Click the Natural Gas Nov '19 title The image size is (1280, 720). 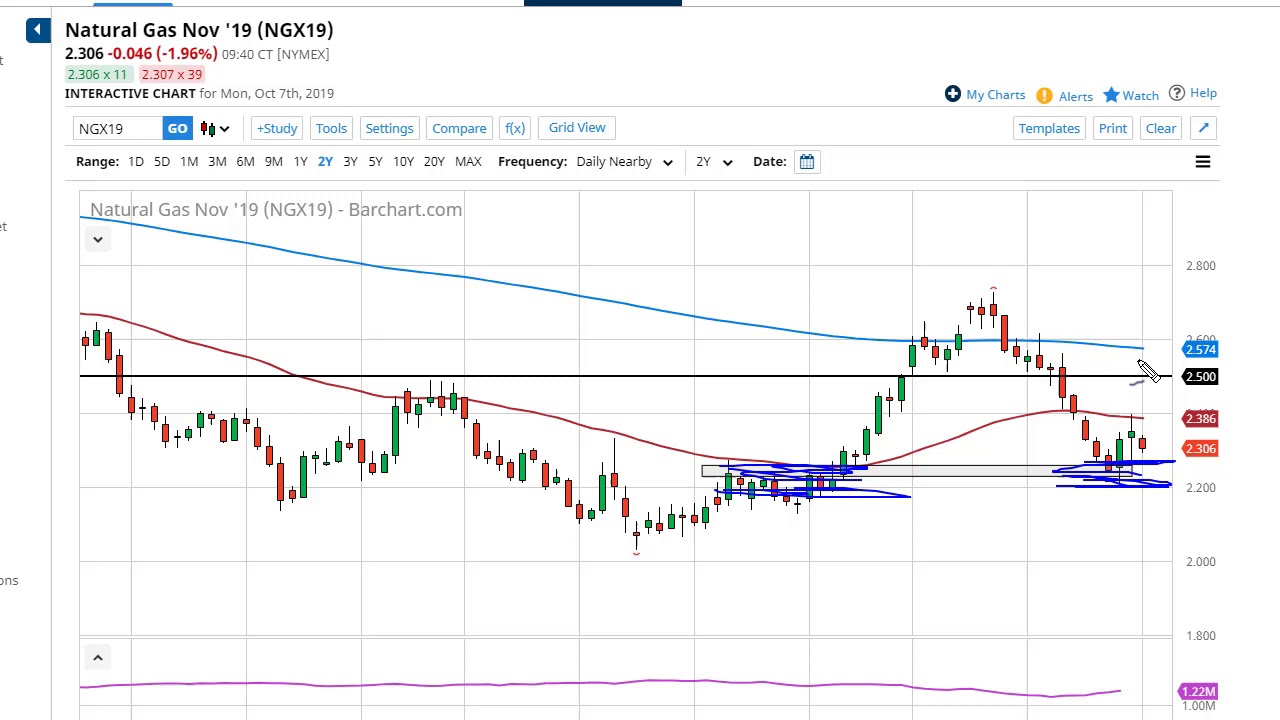199,30
